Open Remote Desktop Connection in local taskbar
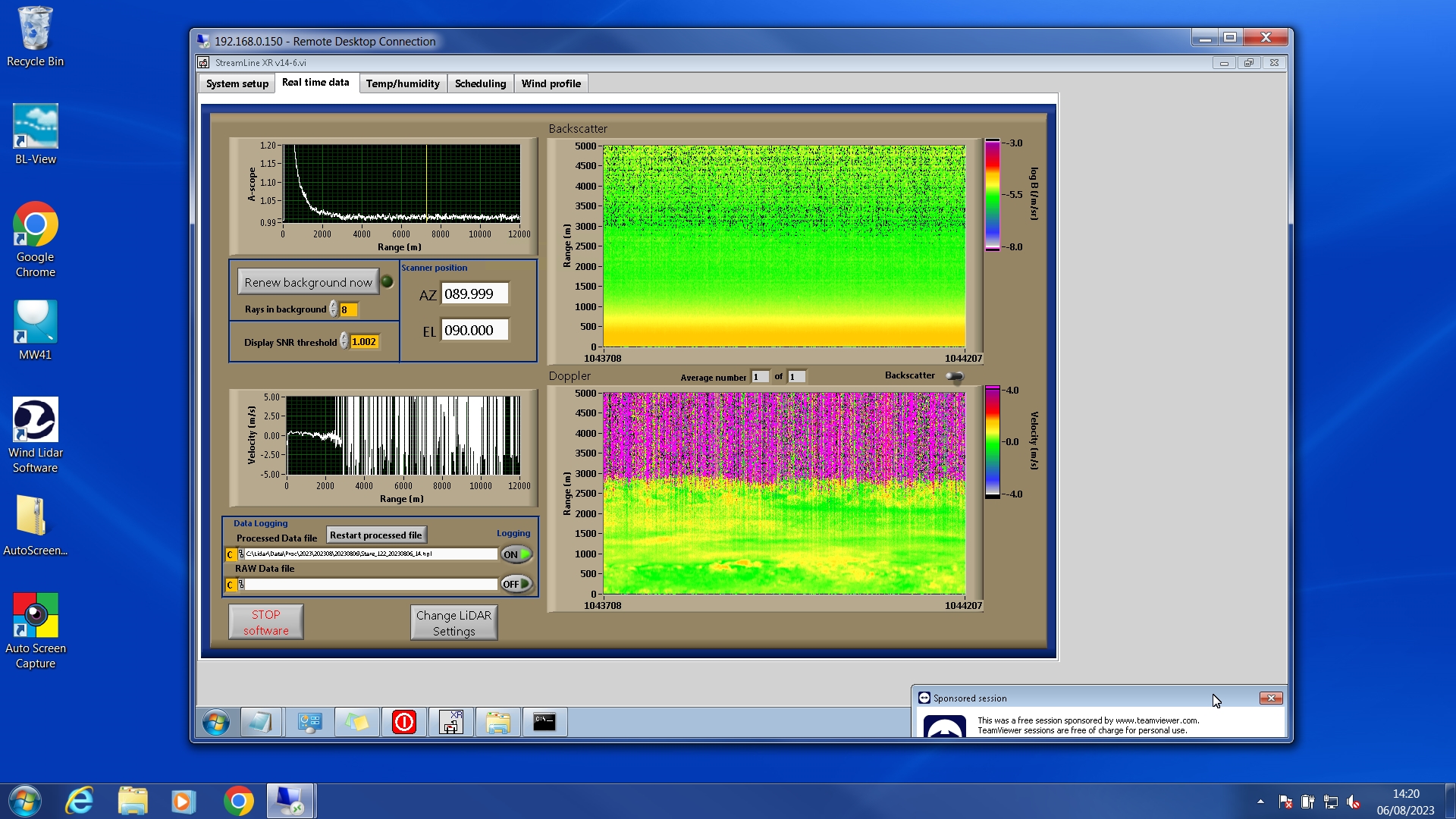The image size is (1456, 819). coord(290,801)
